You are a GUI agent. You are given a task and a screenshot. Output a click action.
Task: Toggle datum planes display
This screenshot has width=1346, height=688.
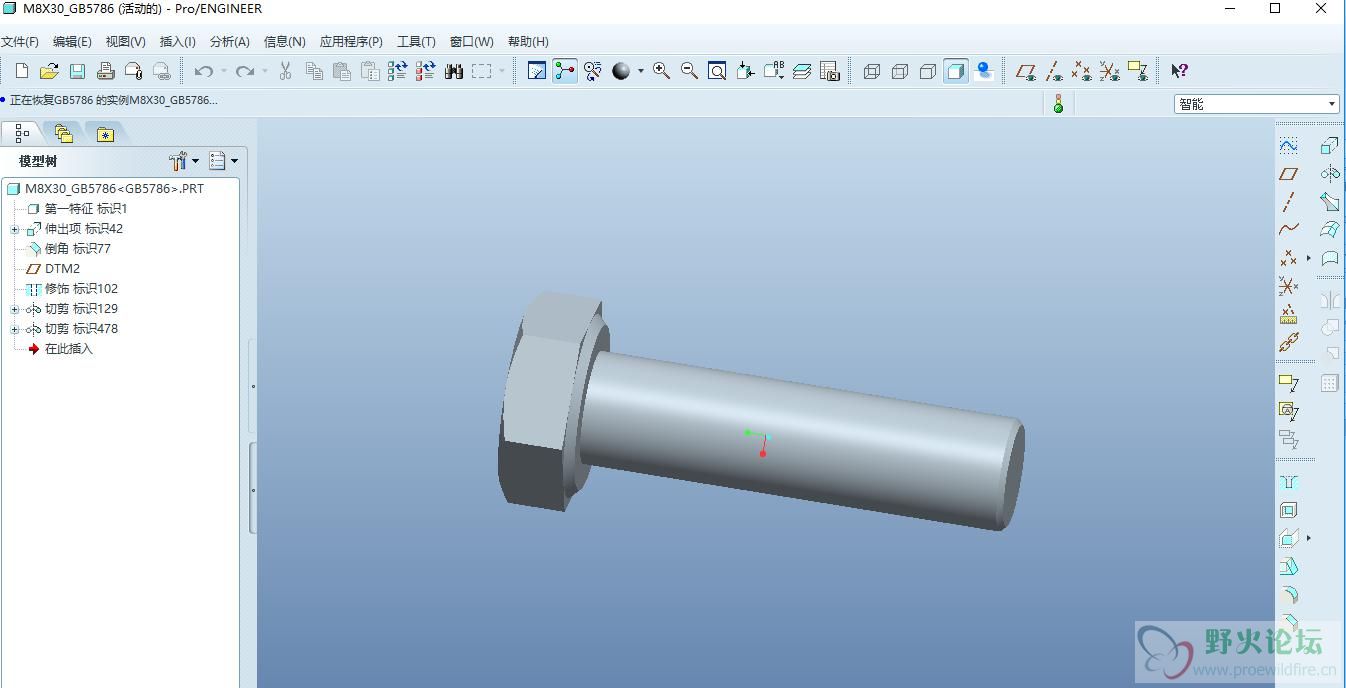point(1025,71)
